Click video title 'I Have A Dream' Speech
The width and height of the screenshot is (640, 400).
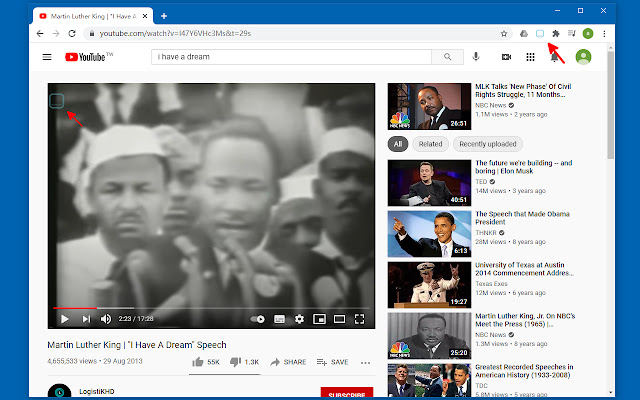pos(137,345)
